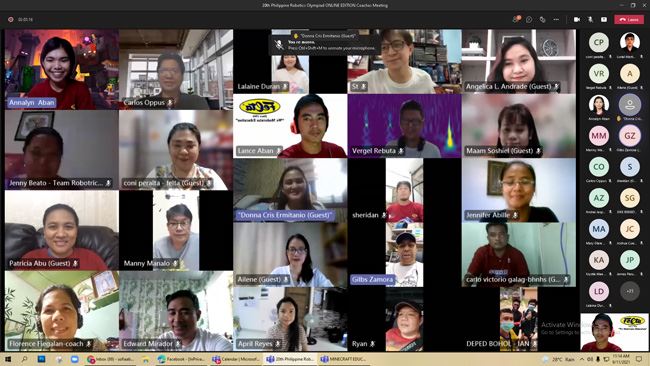Image resolution: width=650 pixels, height=366 pixels.
Task: Select the LD participant avatar
Action: [x=599, y=291]
